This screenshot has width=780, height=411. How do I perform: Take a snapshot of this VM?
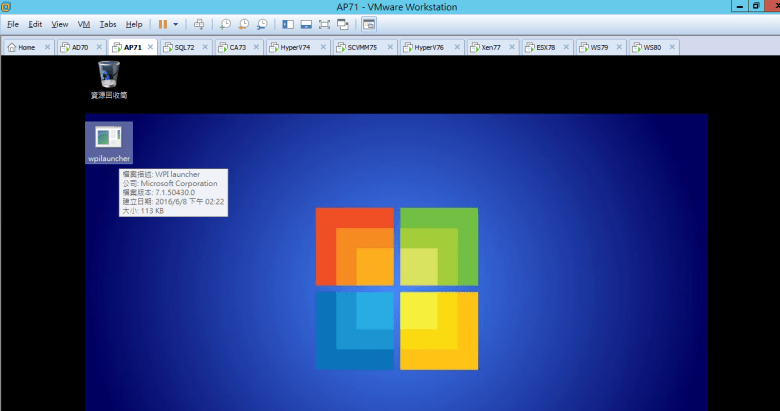[225, 23]
